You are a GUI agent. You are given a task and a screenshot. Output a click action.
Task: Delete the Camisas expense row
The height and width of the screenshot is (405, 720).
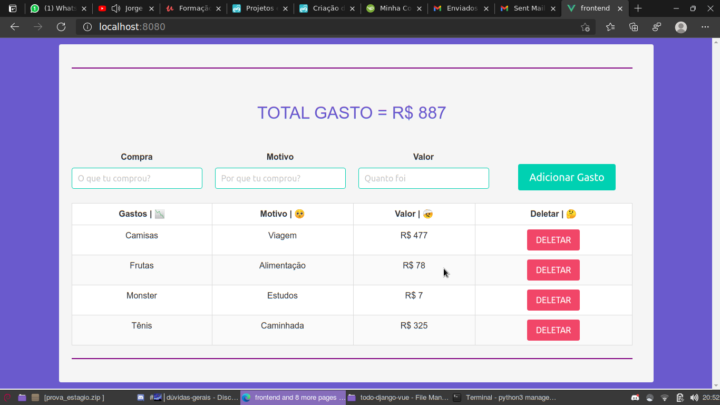pyautogui.click(x=553, y=240)
